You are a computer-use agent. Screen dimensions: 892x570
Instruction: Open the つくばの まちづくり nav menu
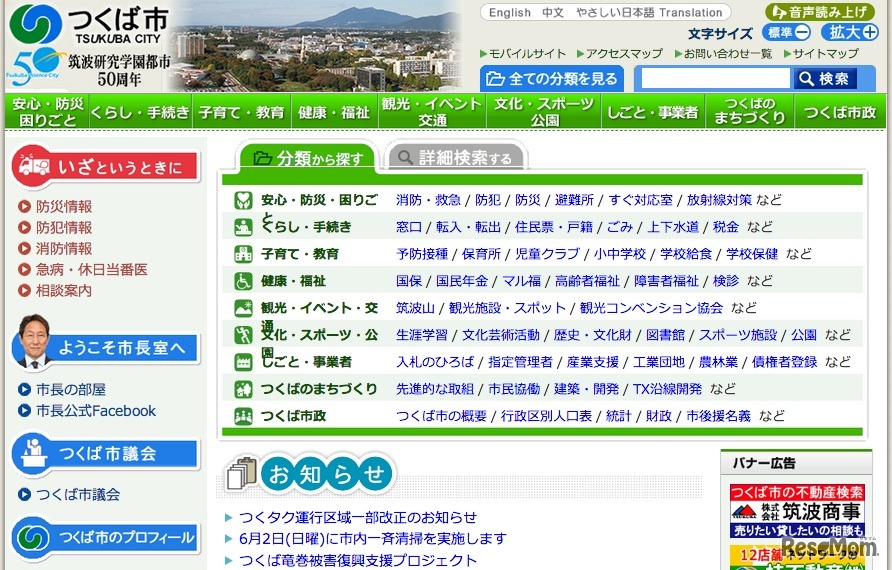[750, 111]
